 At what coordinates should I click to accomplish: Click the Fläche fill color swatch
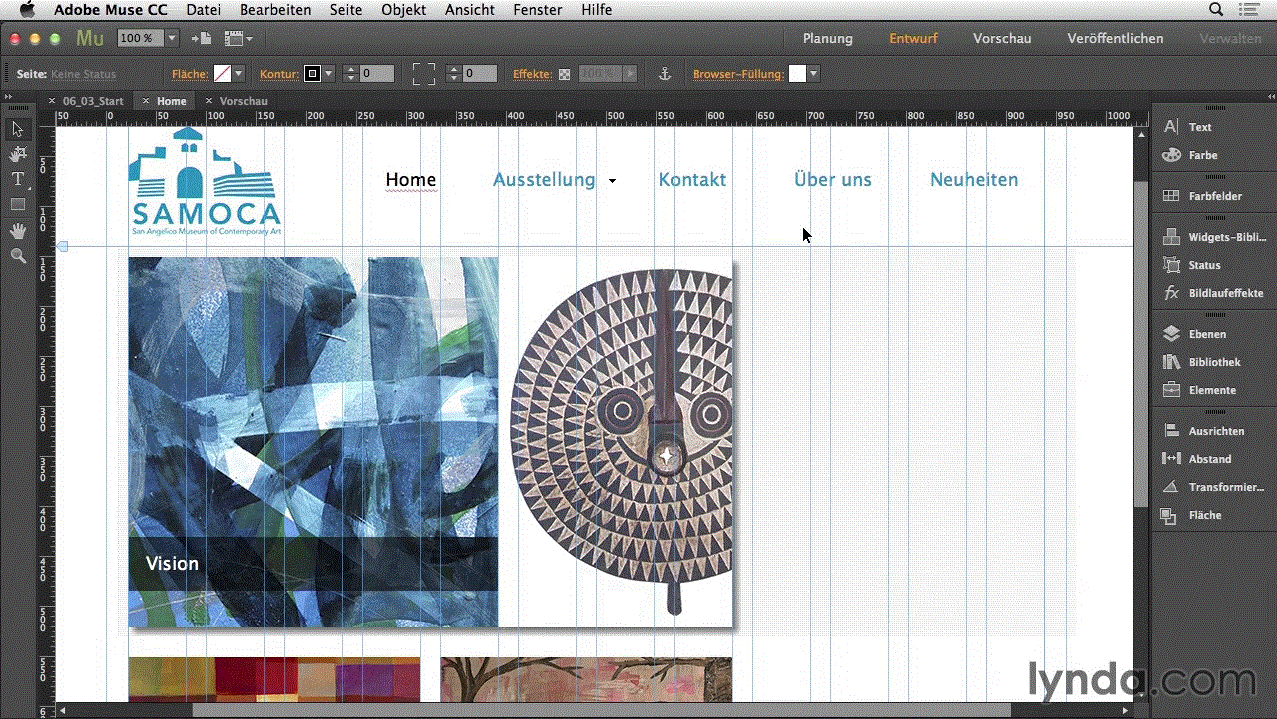tap(222, 74)
